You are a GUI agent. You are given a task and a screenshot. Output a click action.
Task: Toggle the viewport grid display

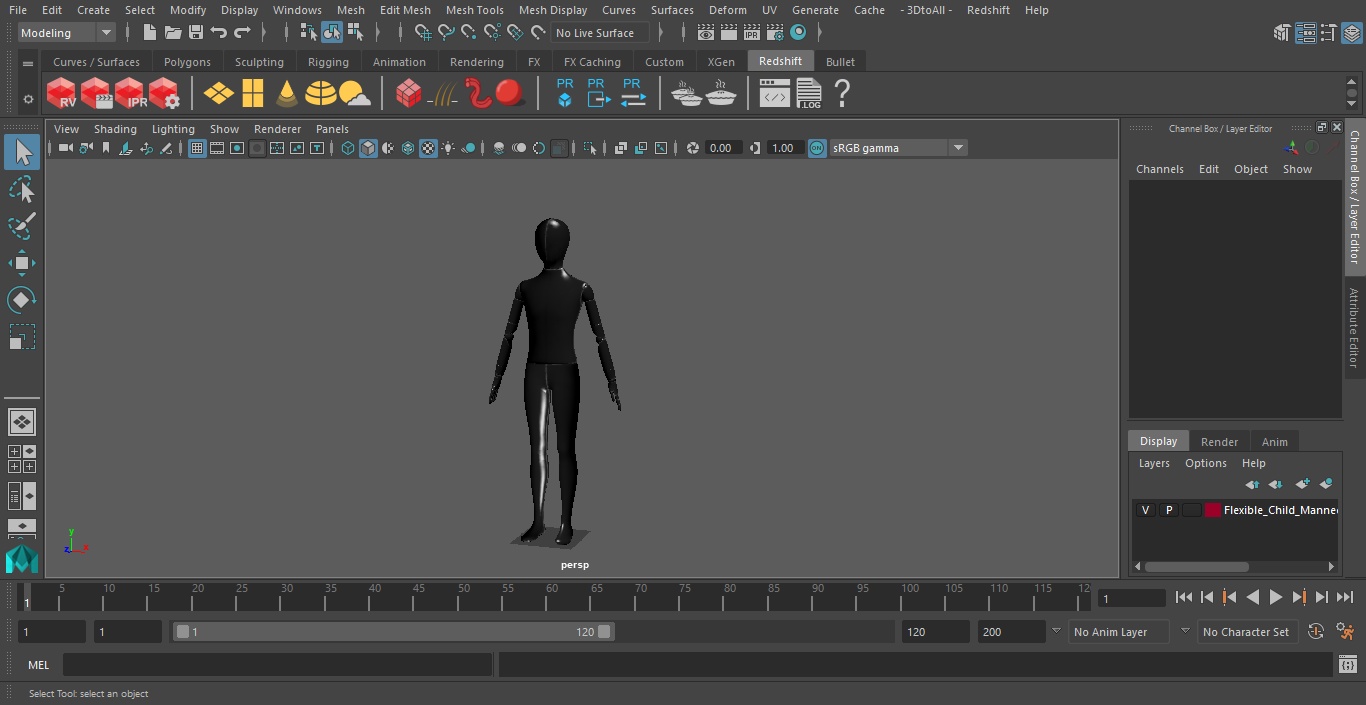[x=197, y=148]
